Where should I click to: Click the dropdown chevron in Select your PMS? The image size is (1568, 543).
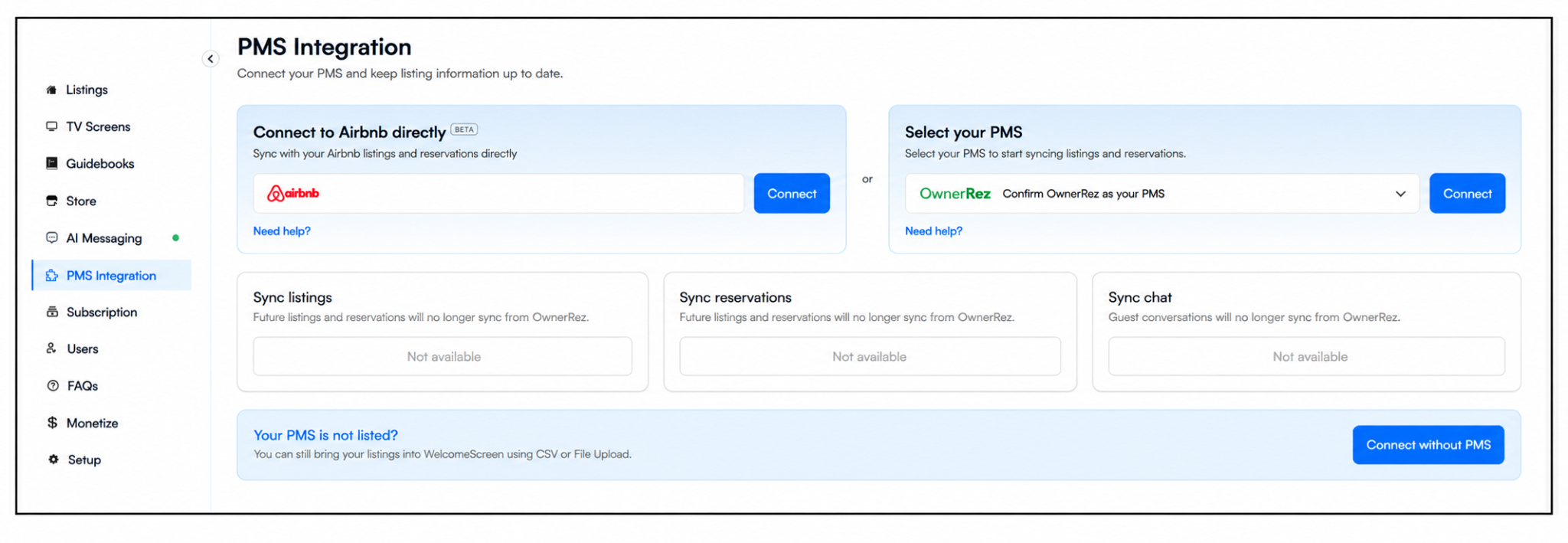coord(1400,194)
